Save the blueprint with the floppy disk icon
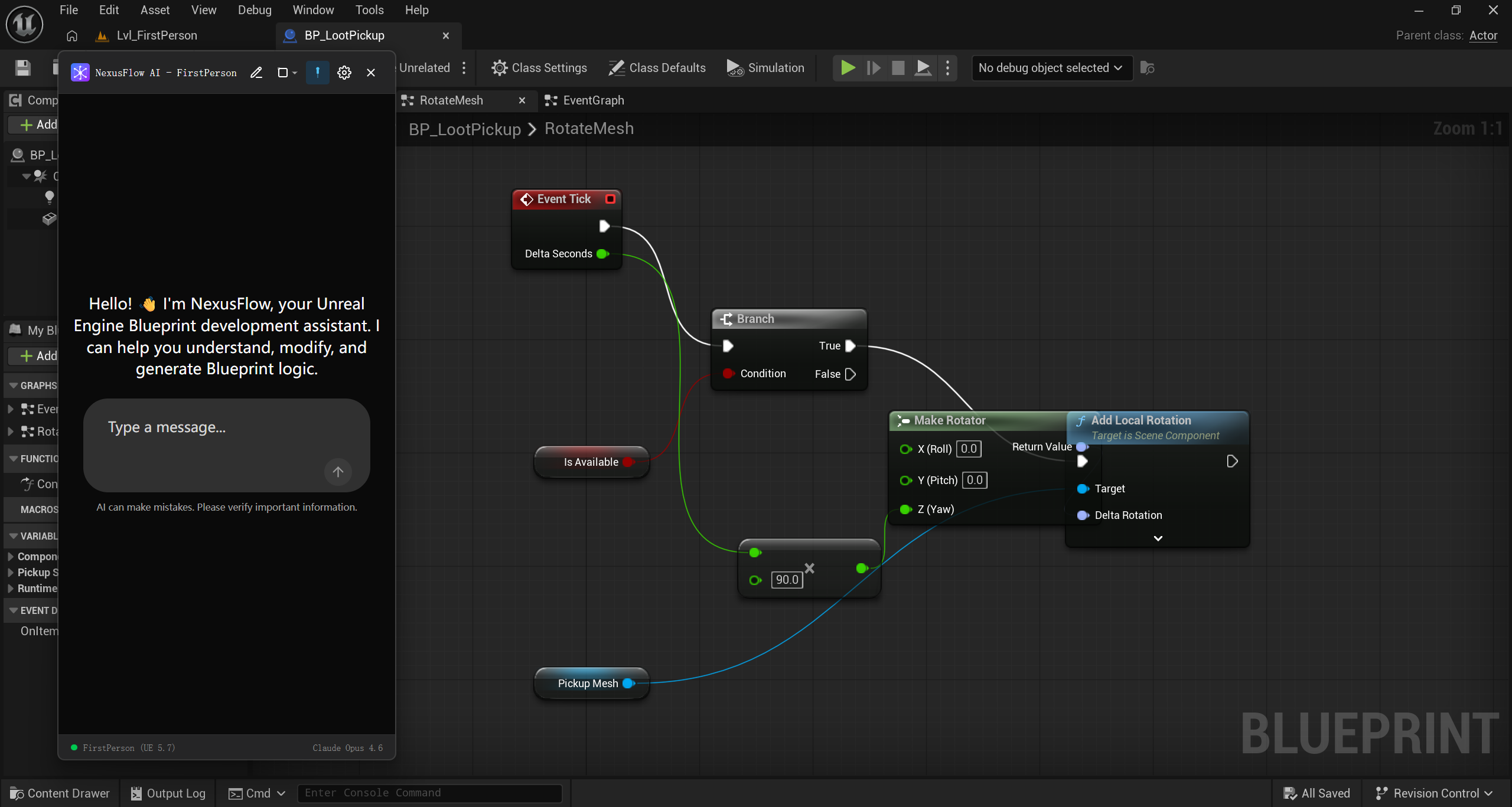This screenshot has height=807, width=1512. coord(23,68)
